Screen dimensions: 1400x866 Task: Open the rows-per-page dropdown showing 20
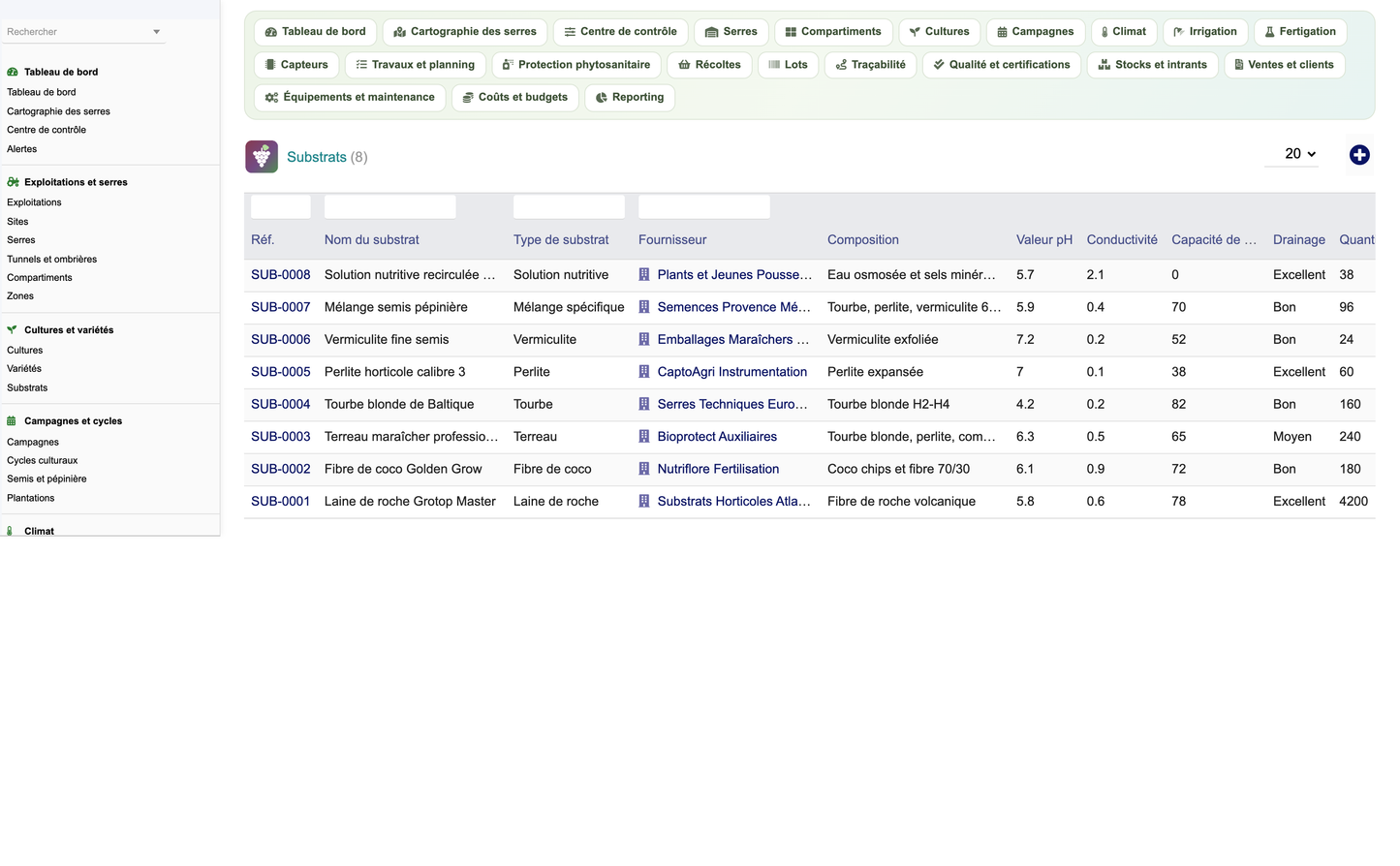coord(1291,154)
